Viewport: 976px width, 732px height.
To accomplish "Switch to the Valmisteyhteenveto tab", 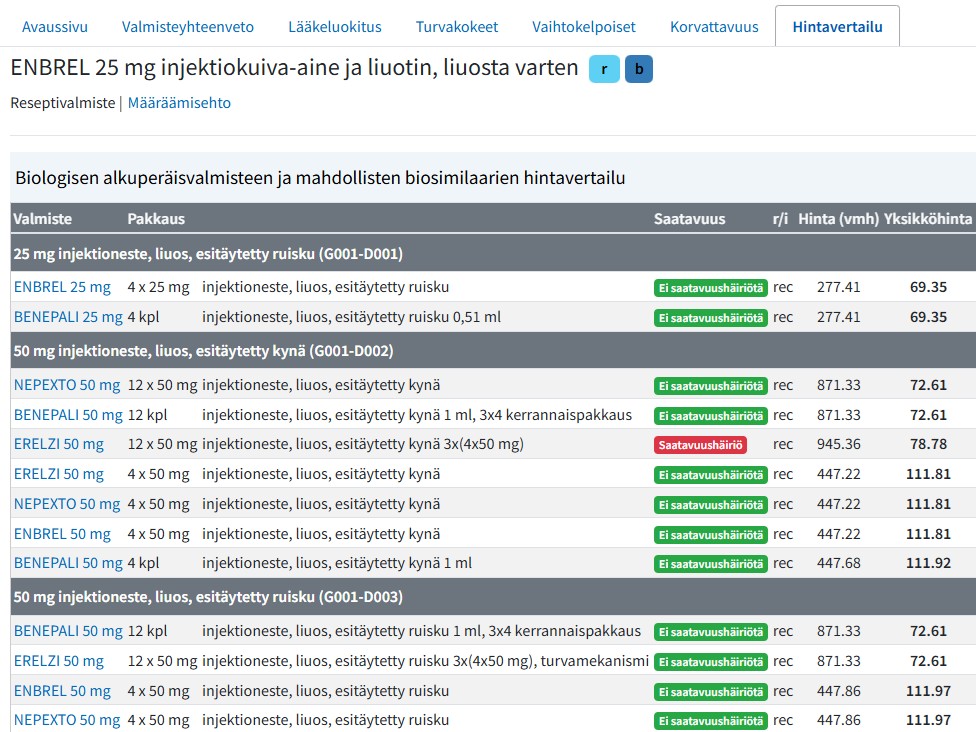I will (188, 27).
